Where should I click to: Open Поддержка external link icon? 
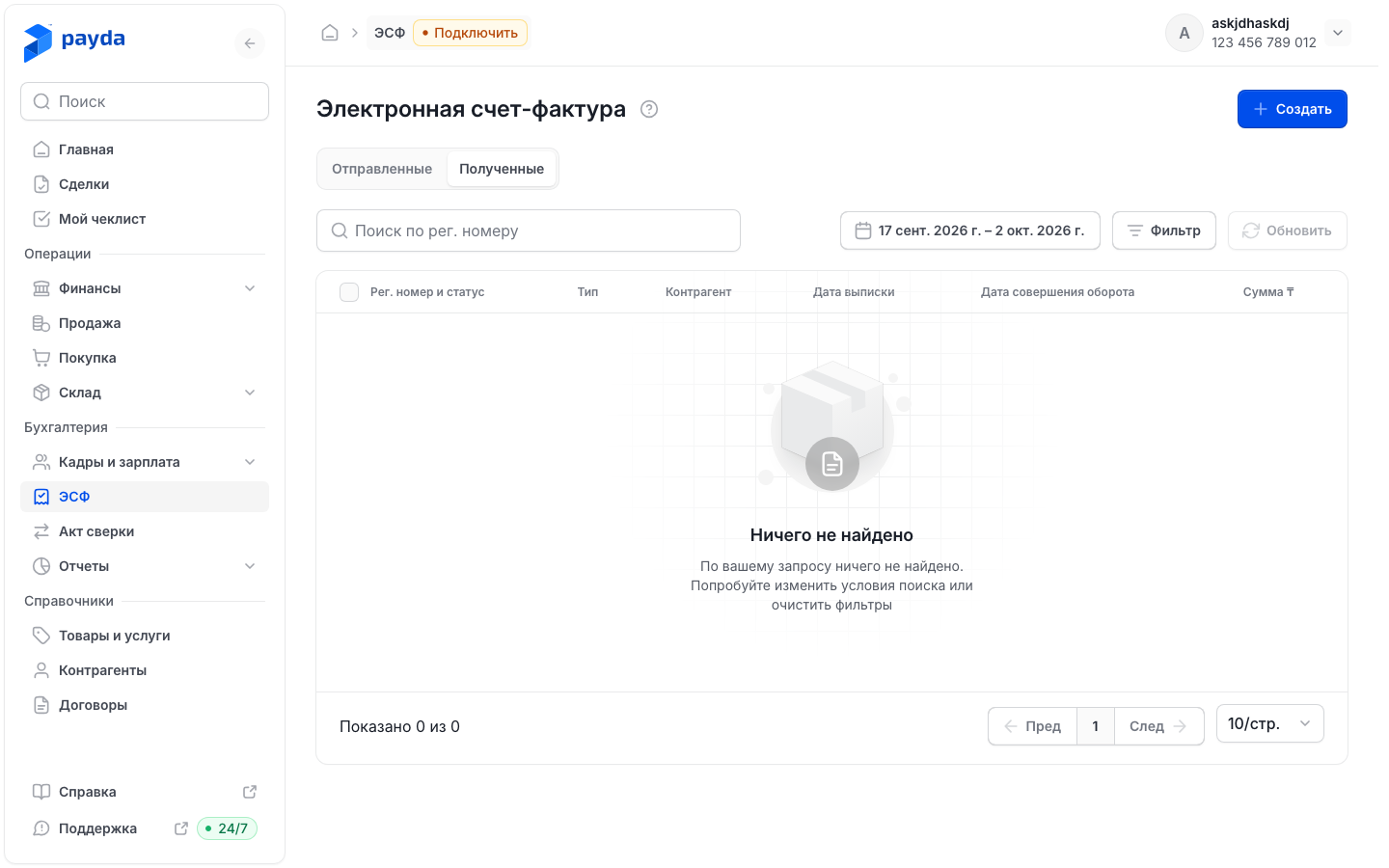[180, 828]
